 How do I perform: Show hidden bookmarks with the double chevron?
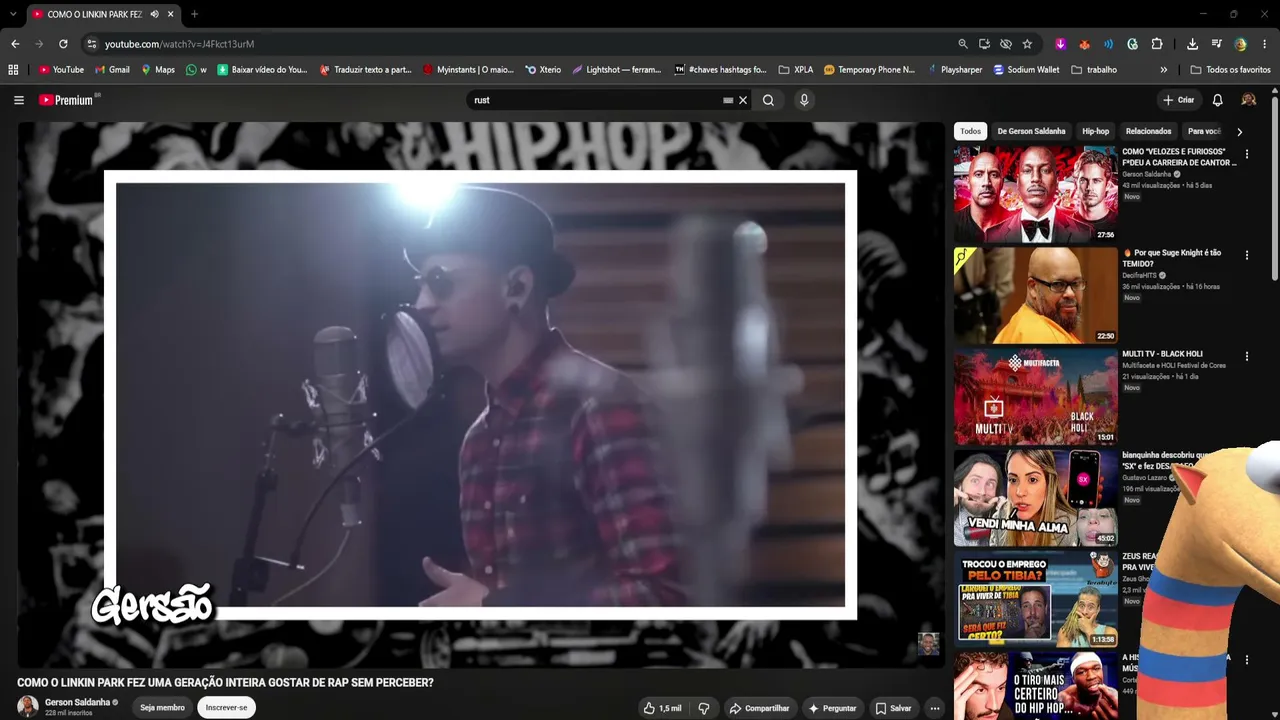1163,70
